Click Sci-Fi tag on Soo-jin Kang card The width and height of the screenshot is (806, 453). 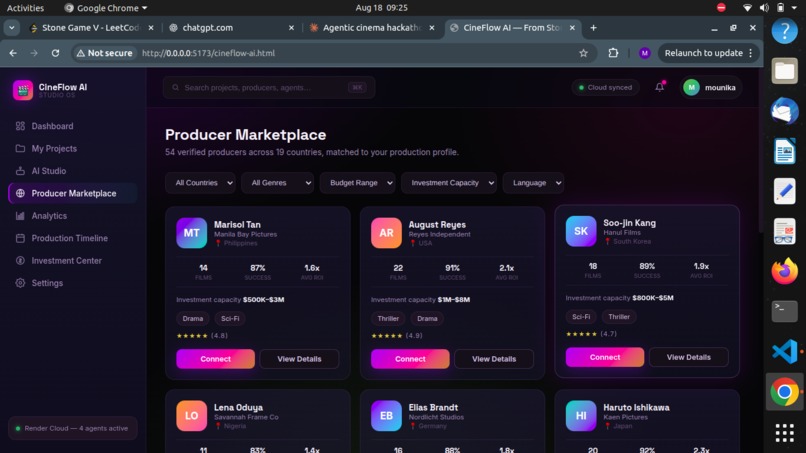click(581, 317)
